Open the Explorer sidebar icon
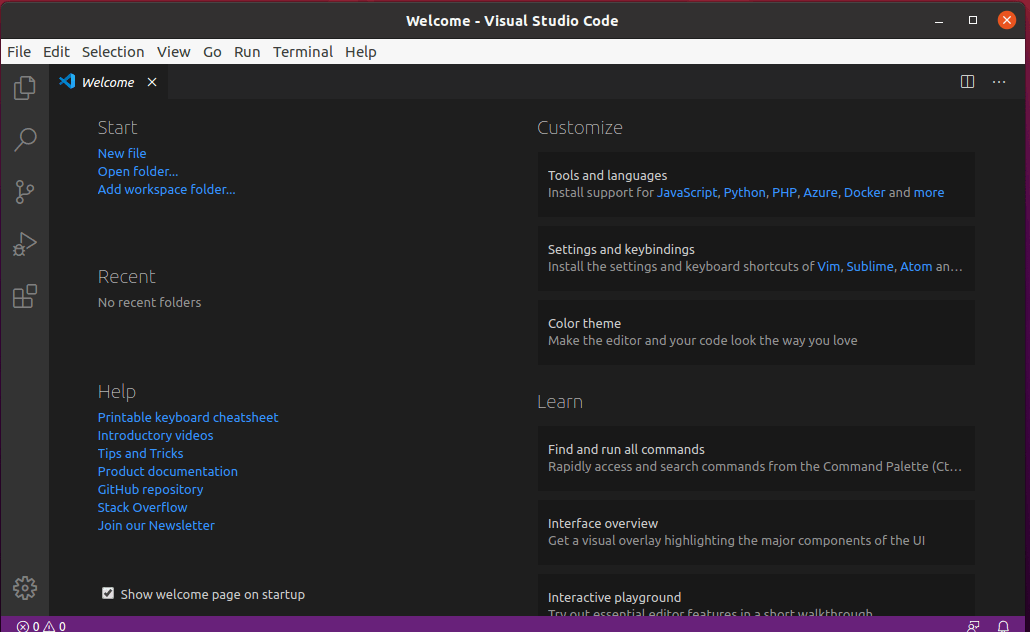The image size is (1030, 632). pos(24,88)
